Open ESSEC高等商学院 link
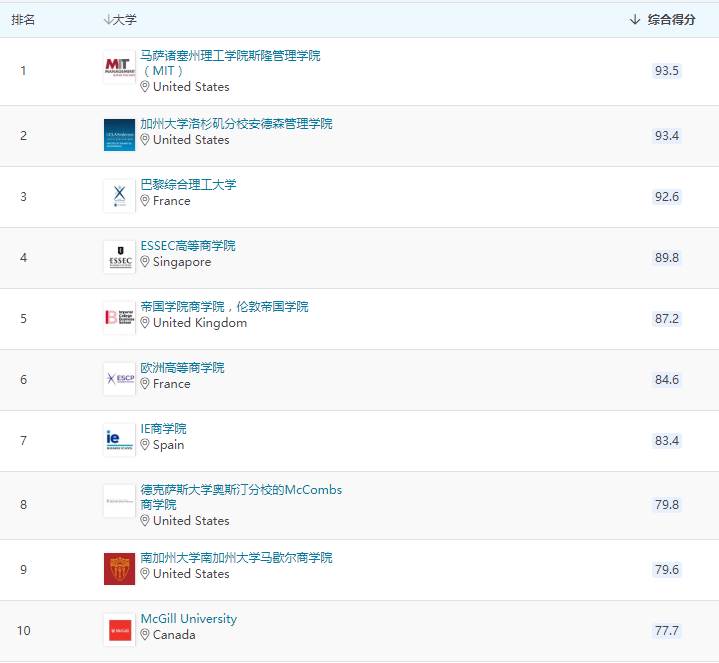Screen dimensions: 719x663 (188, 246)
